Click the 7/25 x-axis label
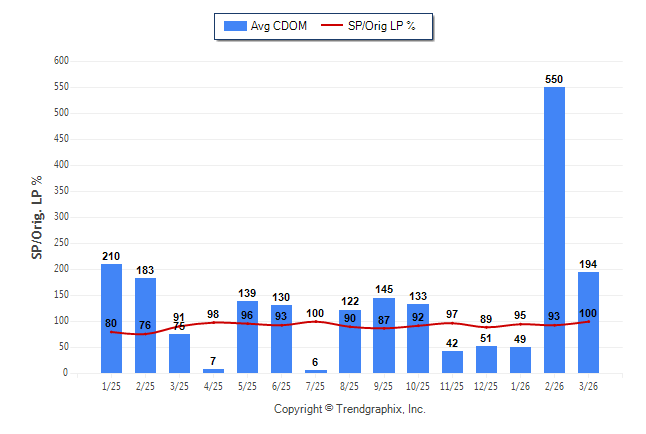The image size is (646, 434). pos(315,385)
